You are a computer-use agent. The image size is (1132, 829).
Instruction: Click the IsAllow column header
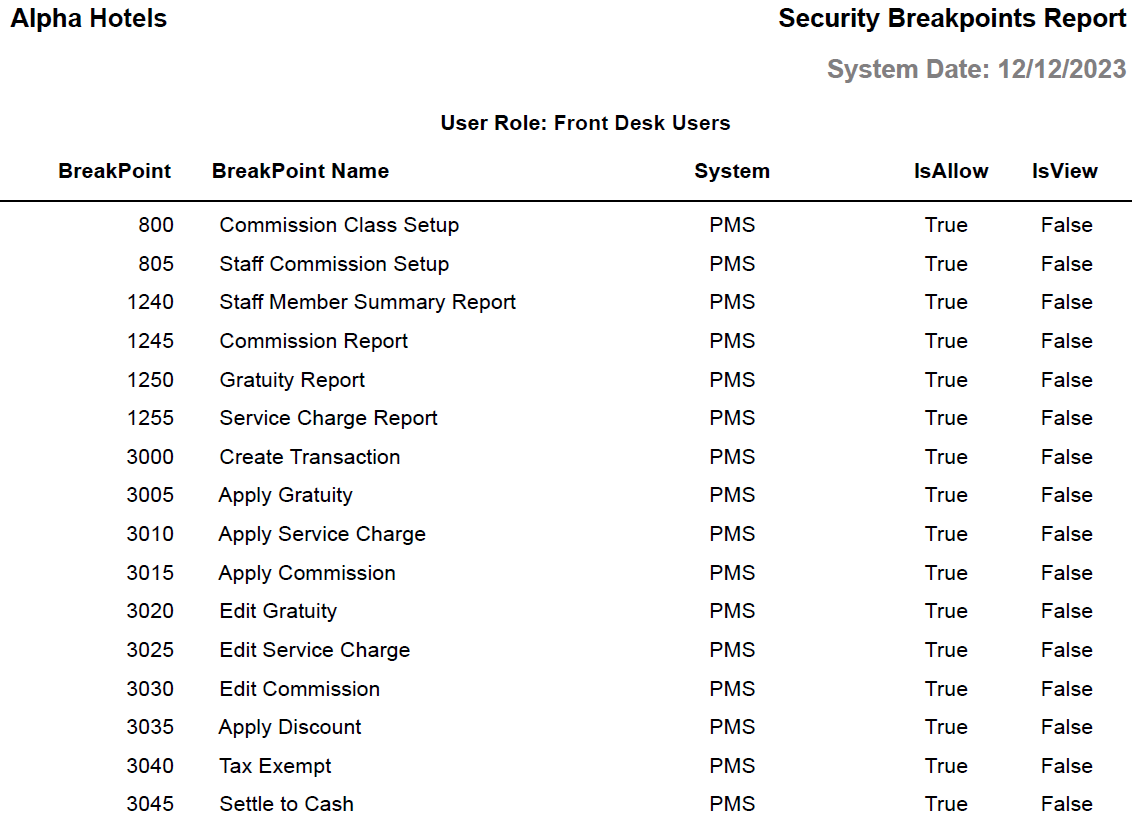point(951,171)
